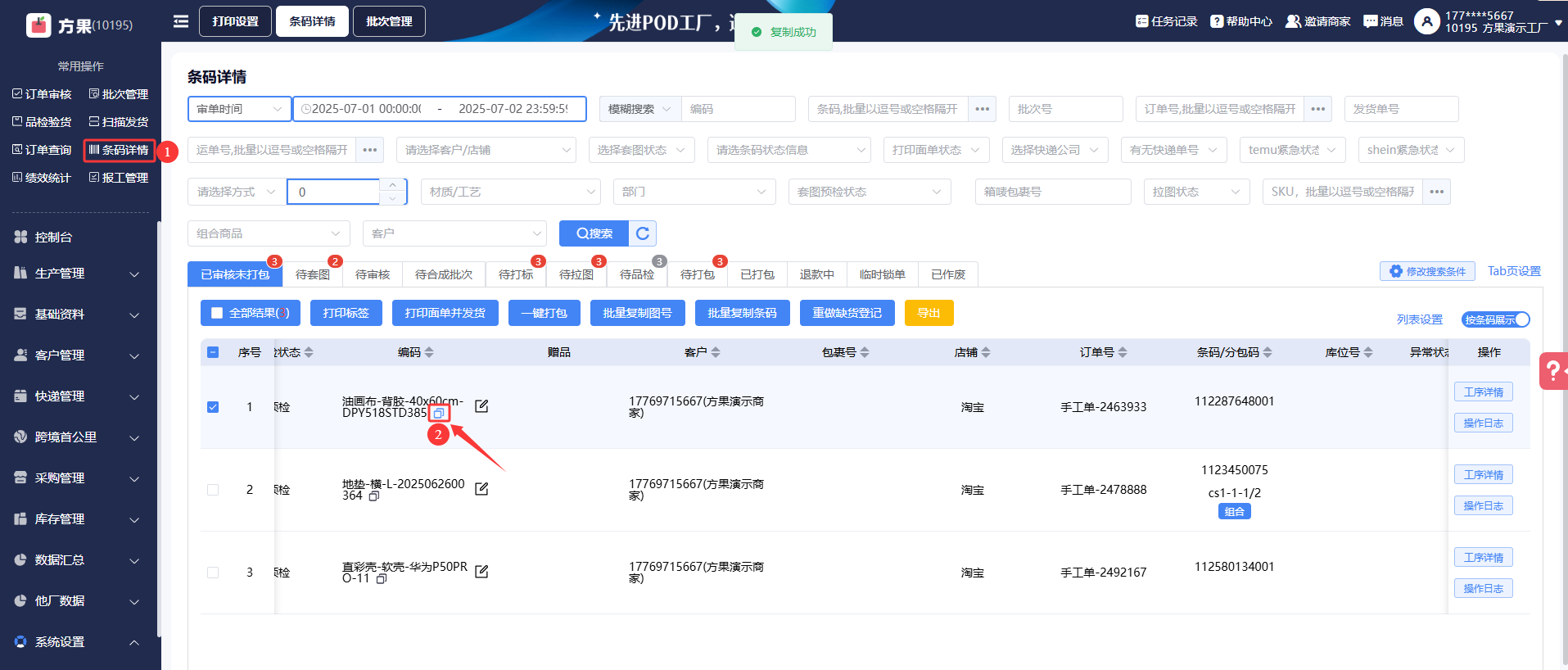Switch to the 待打包 tab
1568x670 pixels.
(697, 274)
